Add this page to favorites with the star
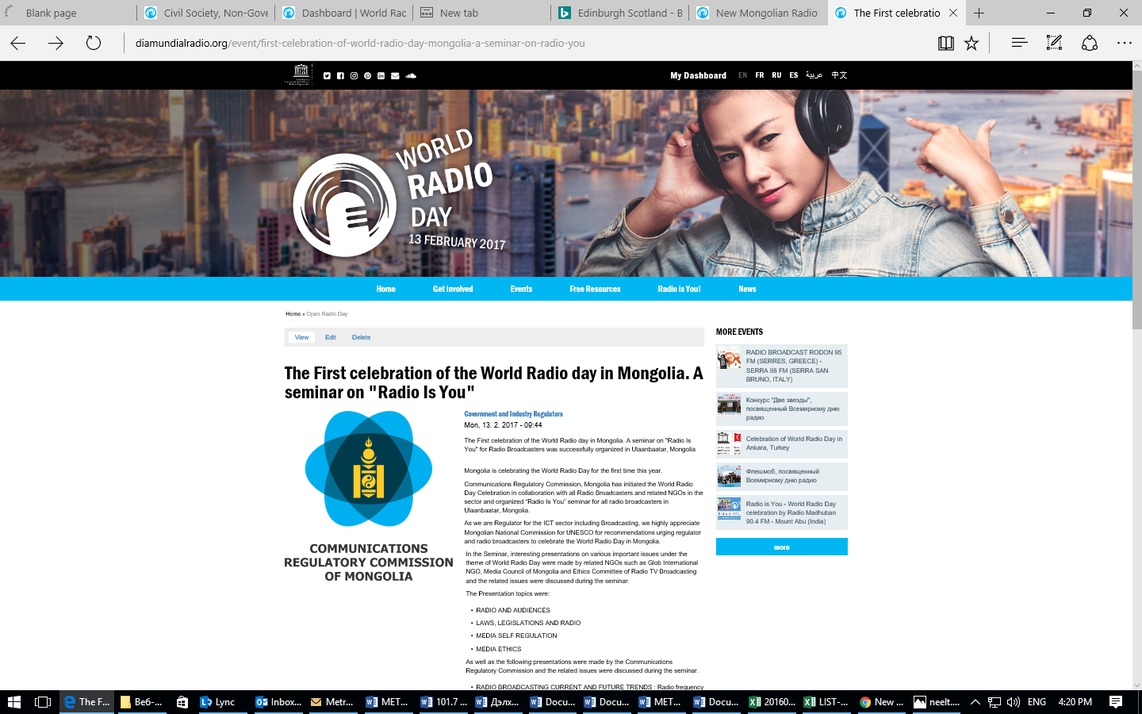Viewport: 1142px width, 714px height. (x=972, y=43)
